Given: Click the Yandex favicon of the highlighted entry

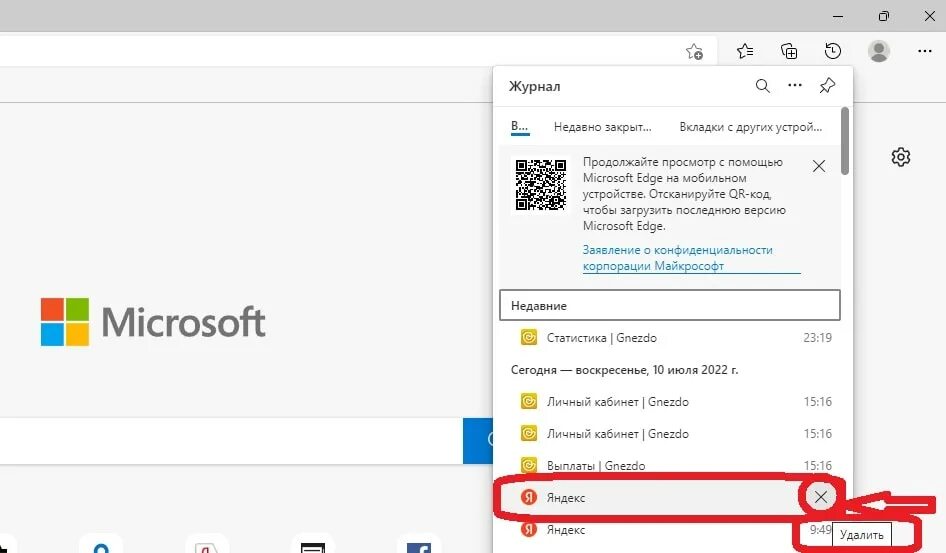Looking at the screenshot, I should (x=529, y=497).
